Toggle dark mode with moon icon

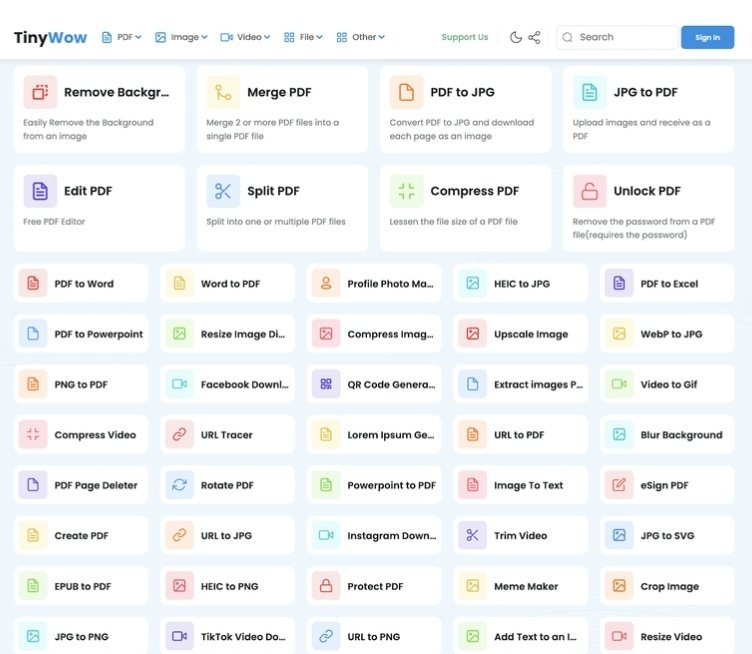point(516,37)
